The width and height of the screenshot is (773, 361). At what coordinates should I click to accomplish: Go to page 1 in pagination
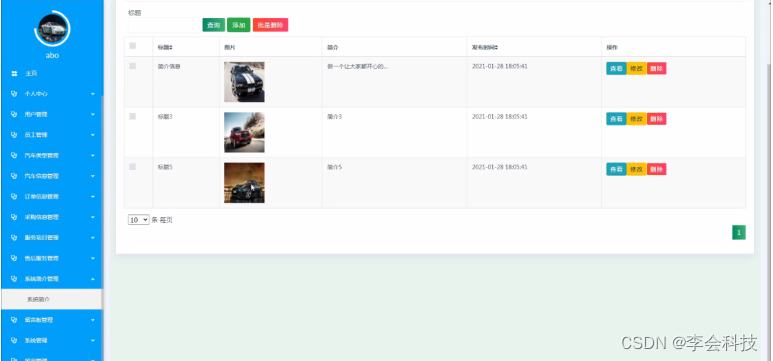pyautogui.click(x=738, y=232)
